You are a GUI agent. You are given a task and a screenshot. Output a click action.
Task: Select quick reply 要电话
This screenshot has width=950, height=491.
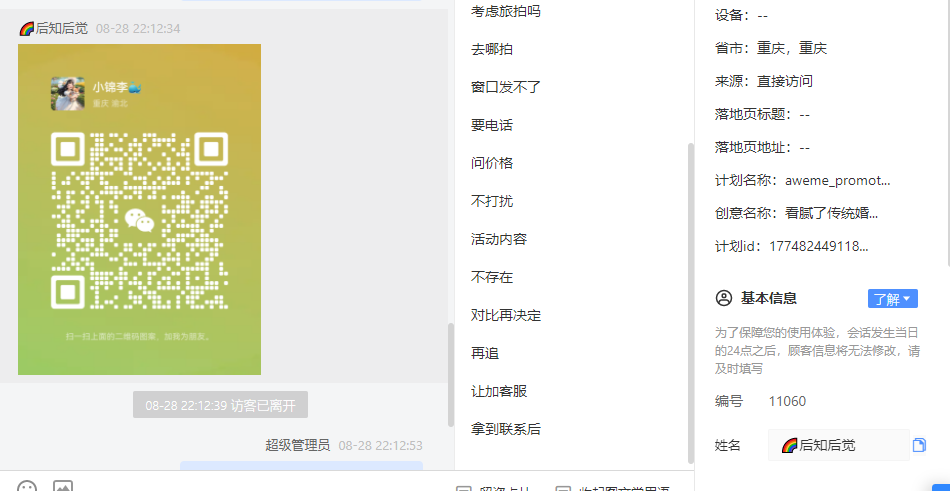[x=491, y=125]
